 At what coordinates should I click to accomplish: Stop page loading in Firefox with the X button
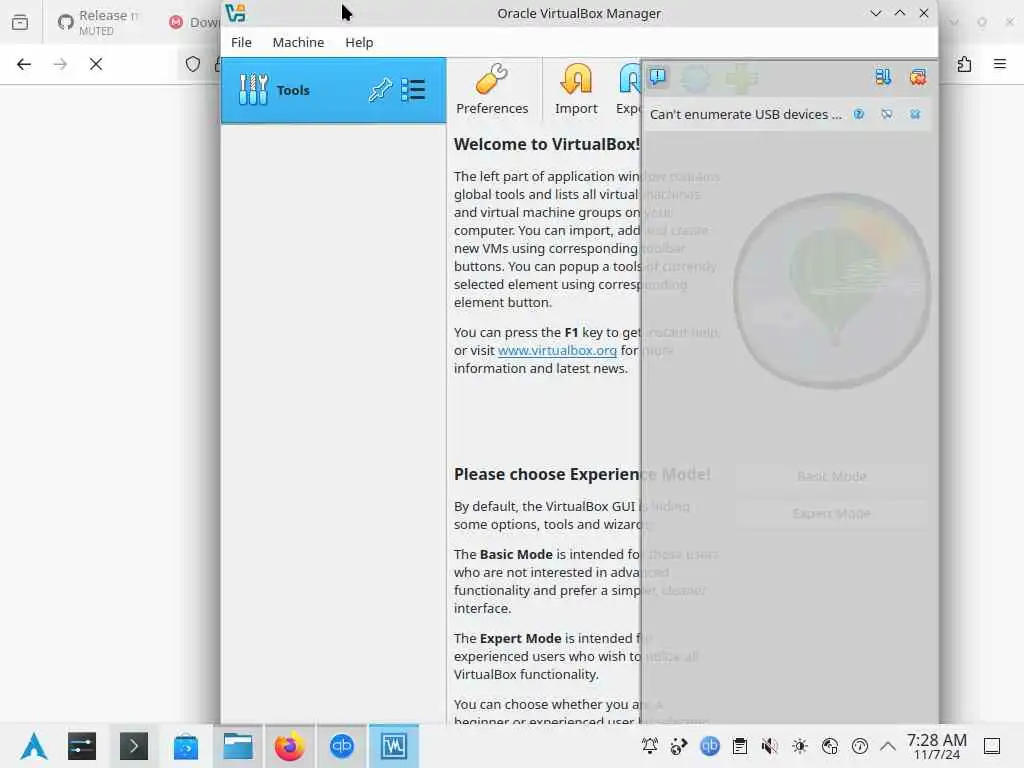[x=96, y=64]
